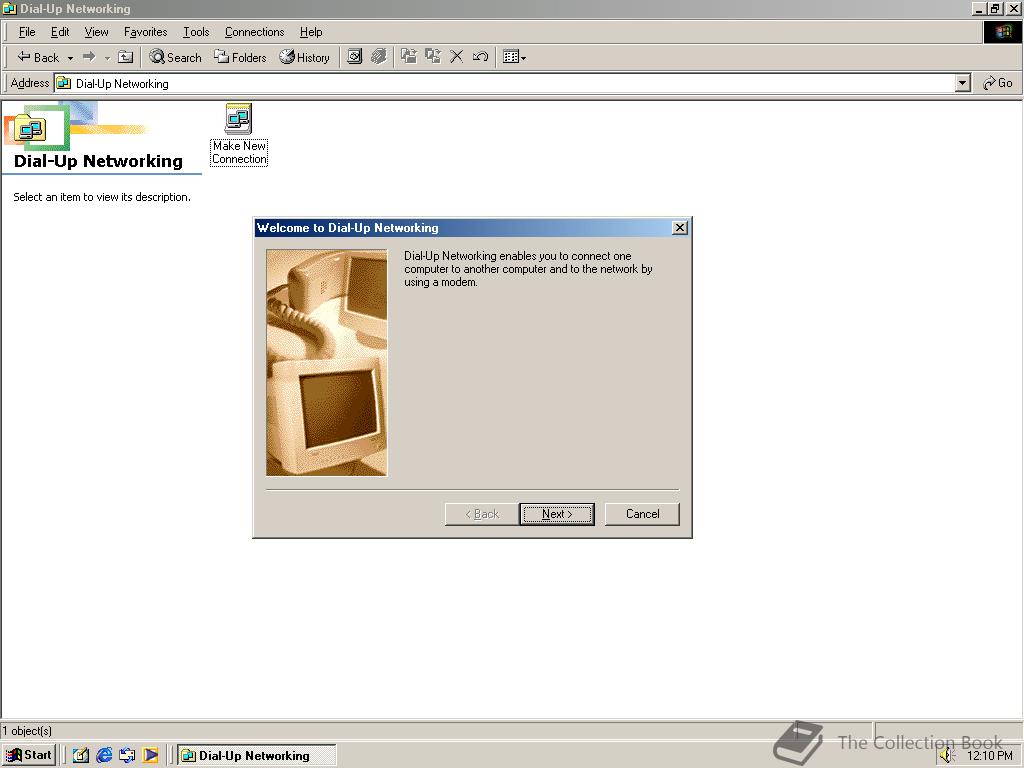Click the modem and monitors wizard image
The width and height of the screenshot is (1024, 768).
pyautogui.click(x=327, y=362)
